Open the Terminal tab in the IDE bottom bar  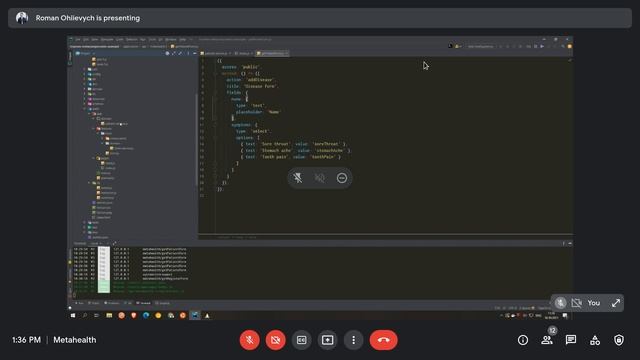click(144, 303)
